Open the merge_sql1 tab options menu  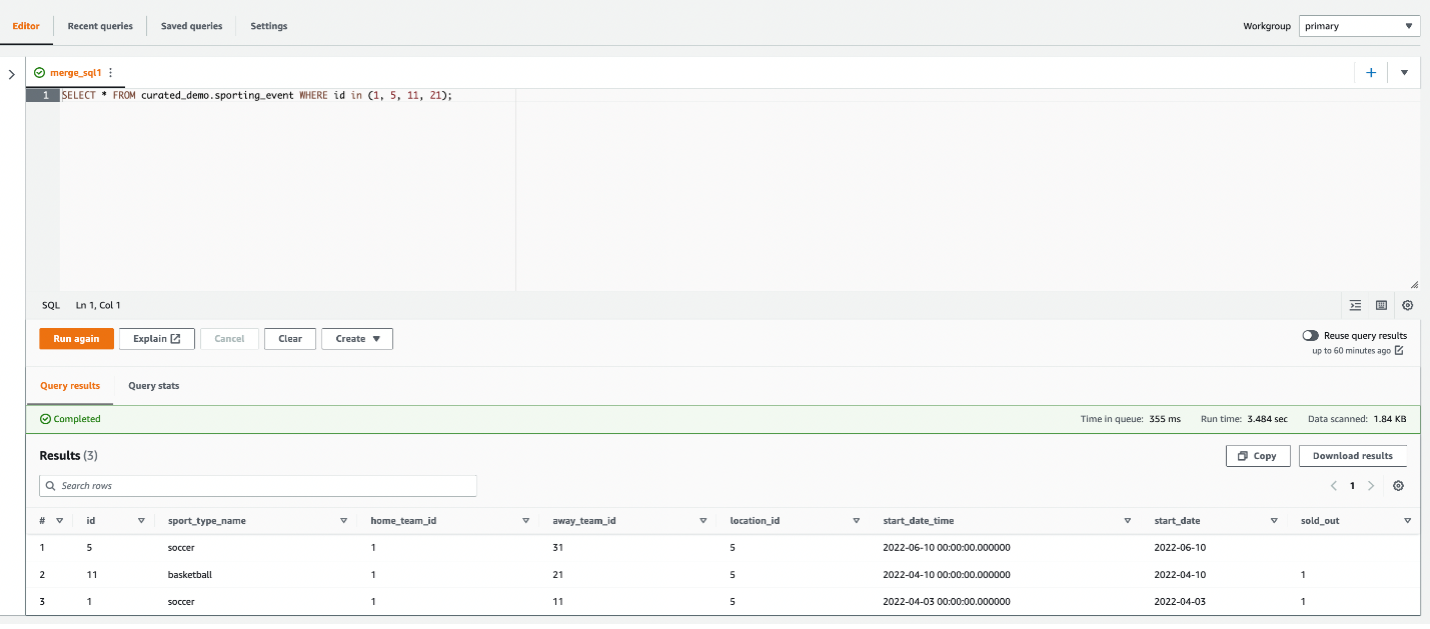click(x=111, y=73)
